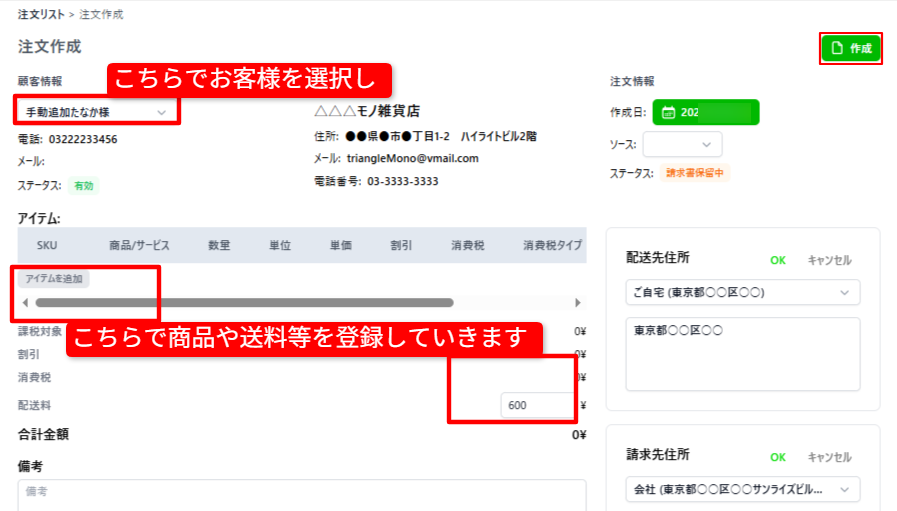Click the 注文リスト breadcrumb link
Viewport: 897px width, 511px height.
pyautogui.click(x=40, y=15)
